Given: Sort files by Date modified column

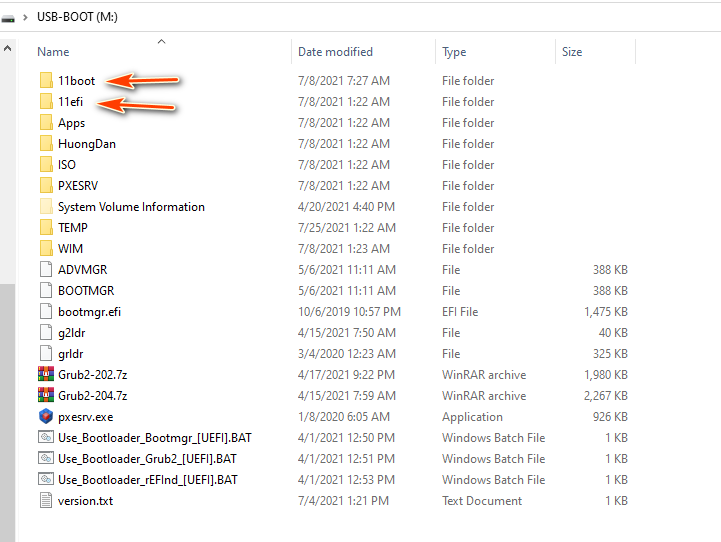Looking at the screenshot, I should tap(335, 52).
